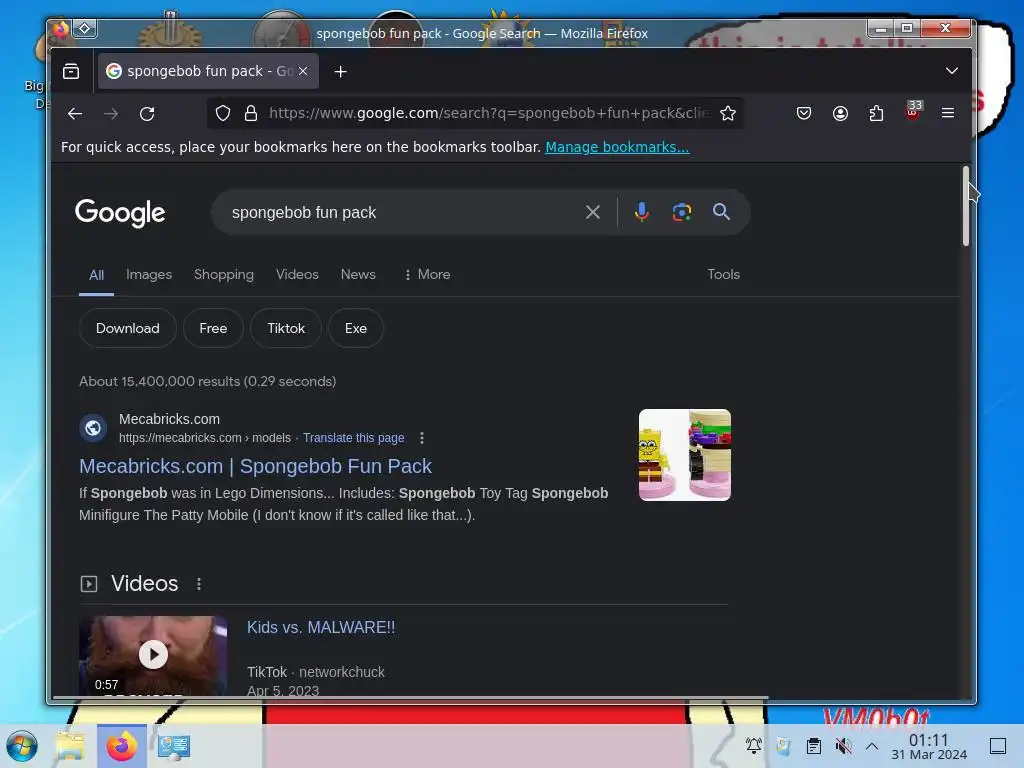
Task: Apply the Download filter chip
Action: click(x=127, y=328)
